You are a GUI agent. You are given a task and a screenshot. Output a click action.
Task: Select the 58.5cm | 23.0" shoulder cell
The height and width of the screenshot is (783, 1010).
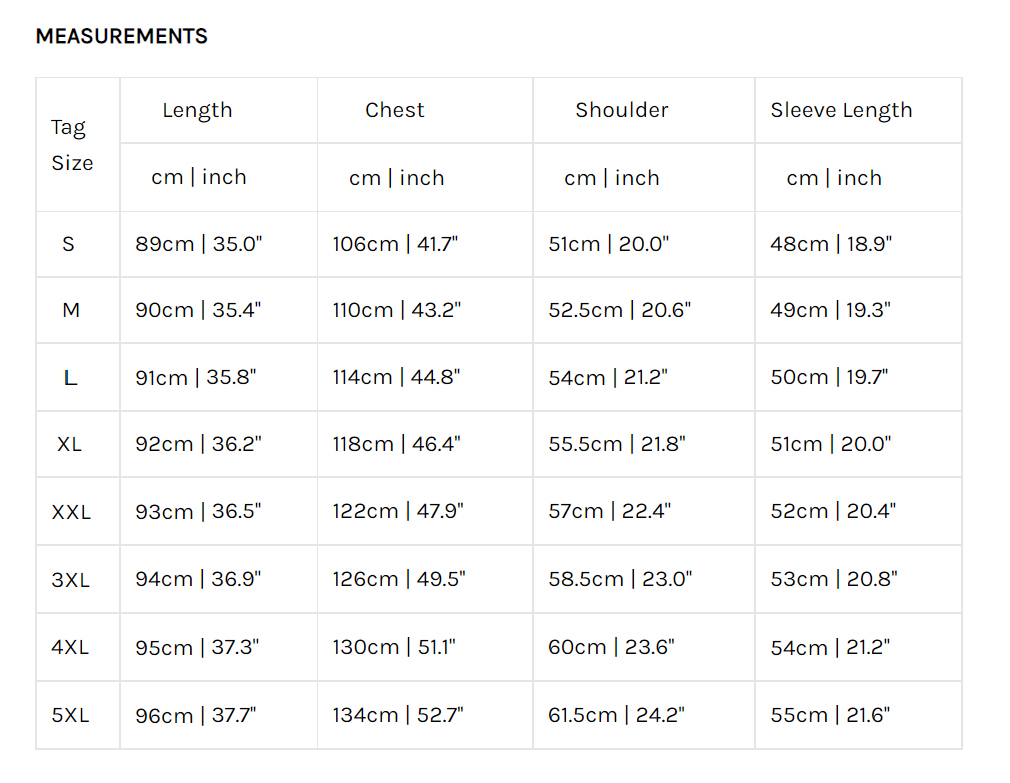click(620, 579)
